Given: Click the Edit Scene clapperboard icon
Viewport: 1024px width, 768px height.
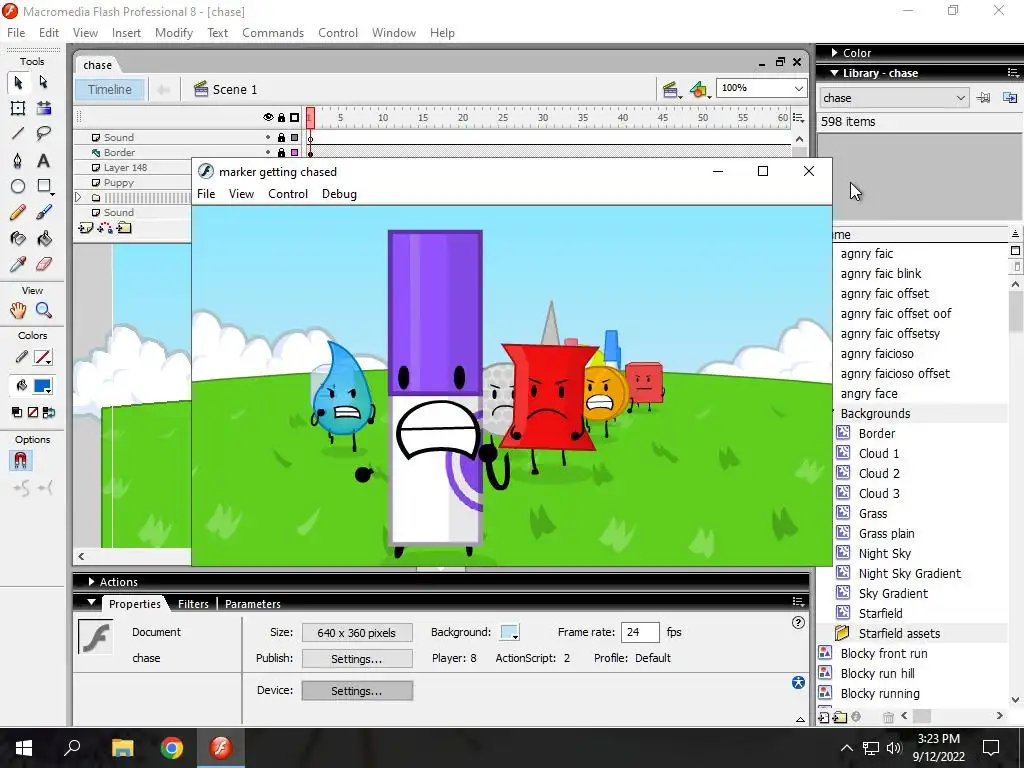Looking at the screenshot, I should [x=670, y=89].
